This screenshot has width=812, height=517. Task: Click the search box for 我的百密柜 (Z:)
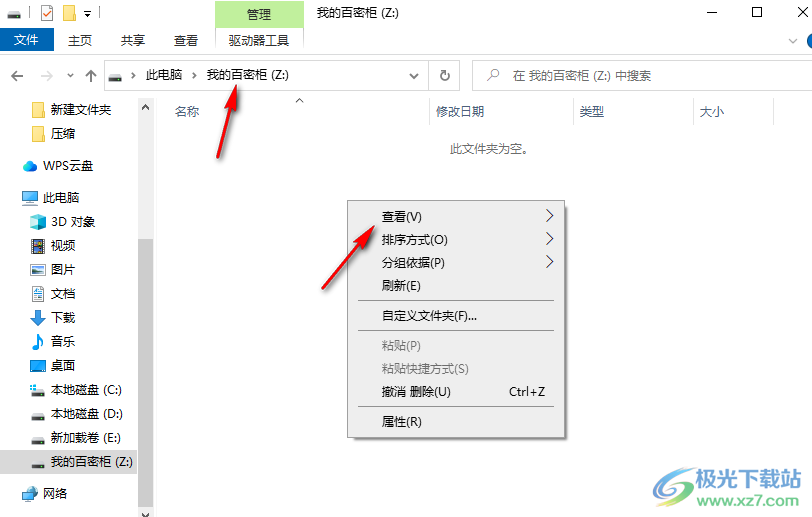[642, 76]
